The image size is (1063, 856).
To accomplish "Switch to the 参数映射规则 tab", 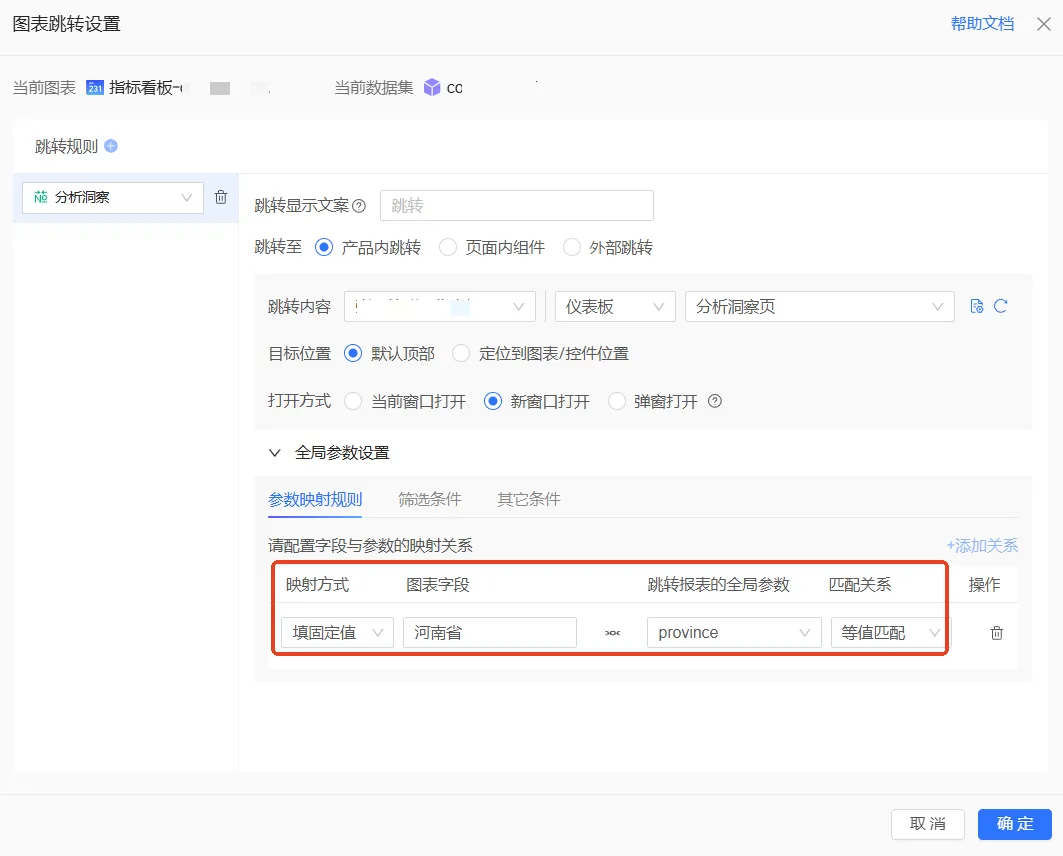I will [x=315, y=500].
